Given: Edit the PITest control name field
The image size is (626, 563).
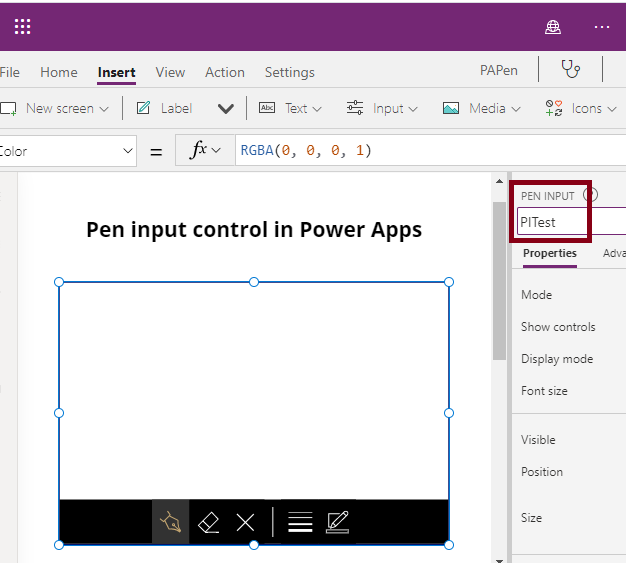Looking at the screenshot, I should (x=571, y=222).
